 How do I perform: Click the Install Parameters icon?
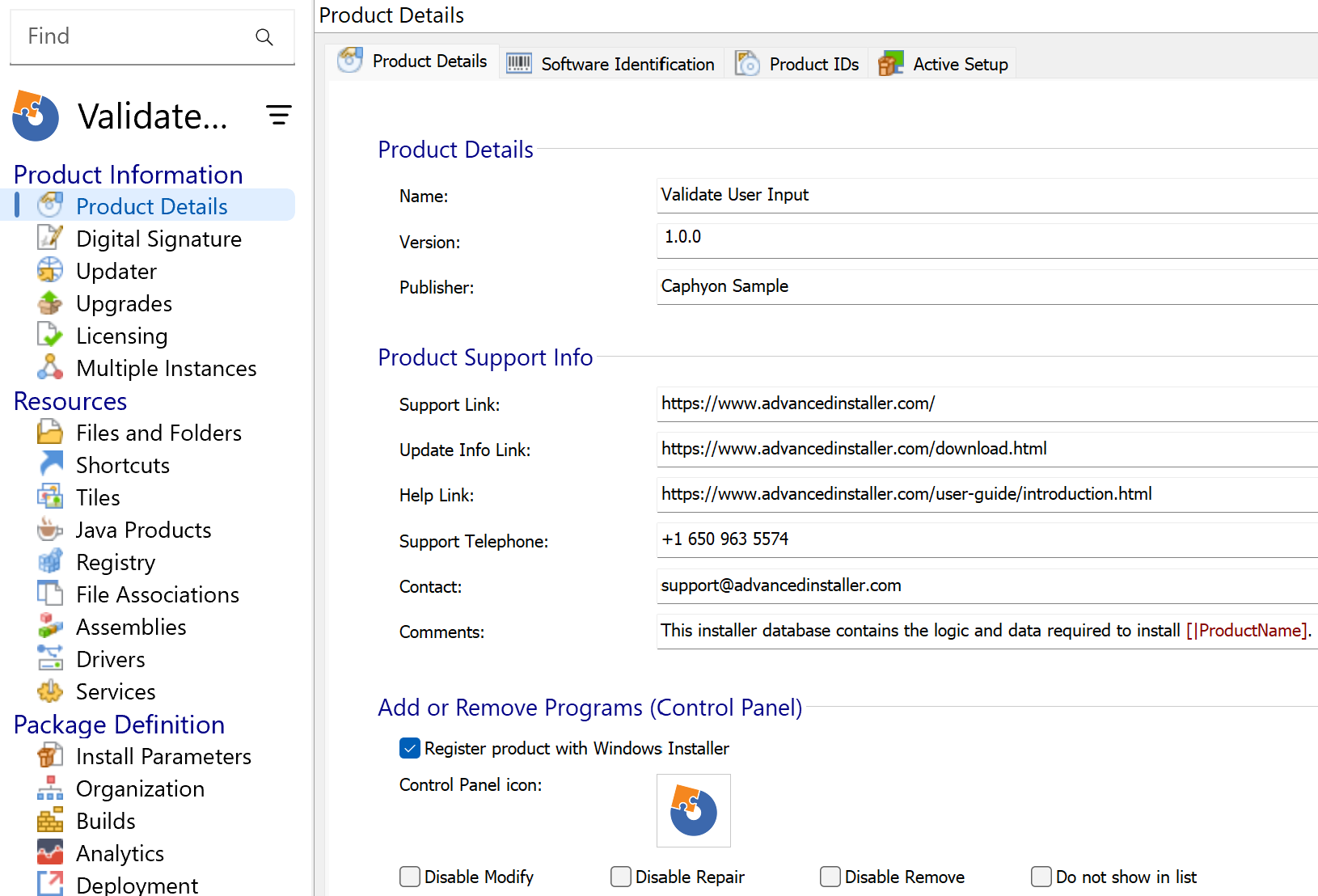click(50, 755)
